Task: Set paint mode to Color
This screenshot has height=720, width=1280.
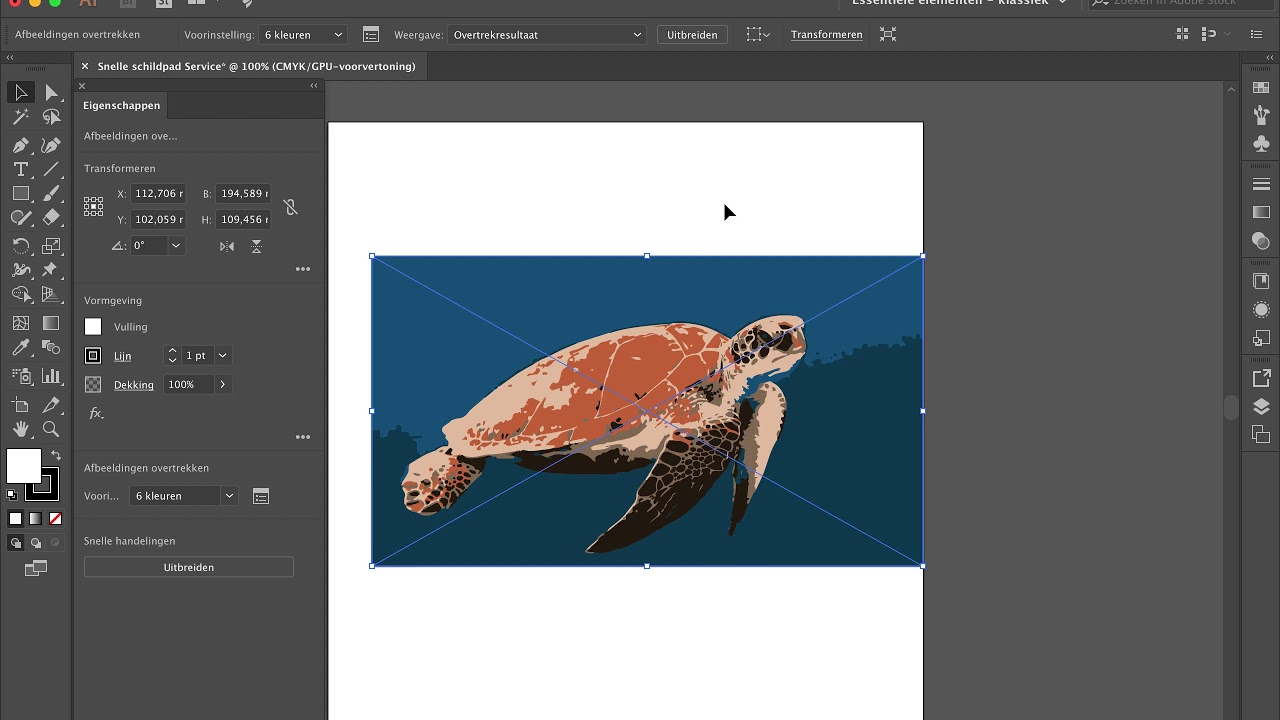Action: (x=15, y=518)
